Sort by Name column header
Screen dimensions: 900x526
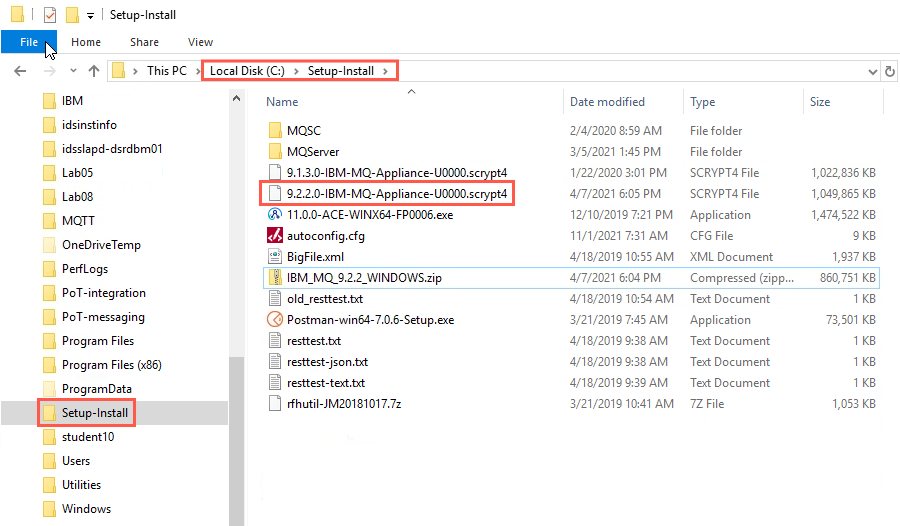[x=282, y=102]
